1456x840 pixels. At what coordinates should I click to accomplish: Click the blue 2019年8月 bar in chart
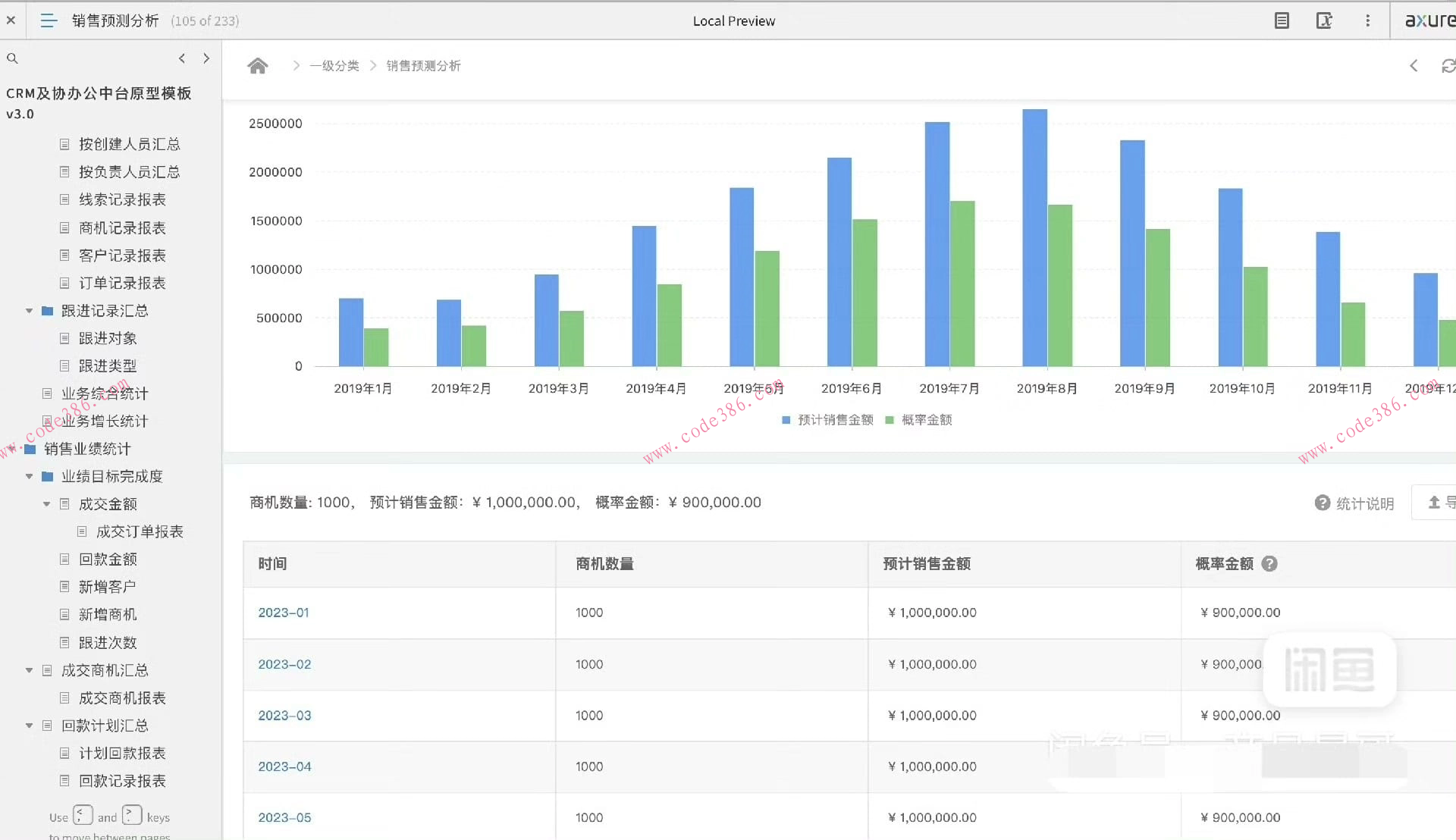(x=1034, y=237)
